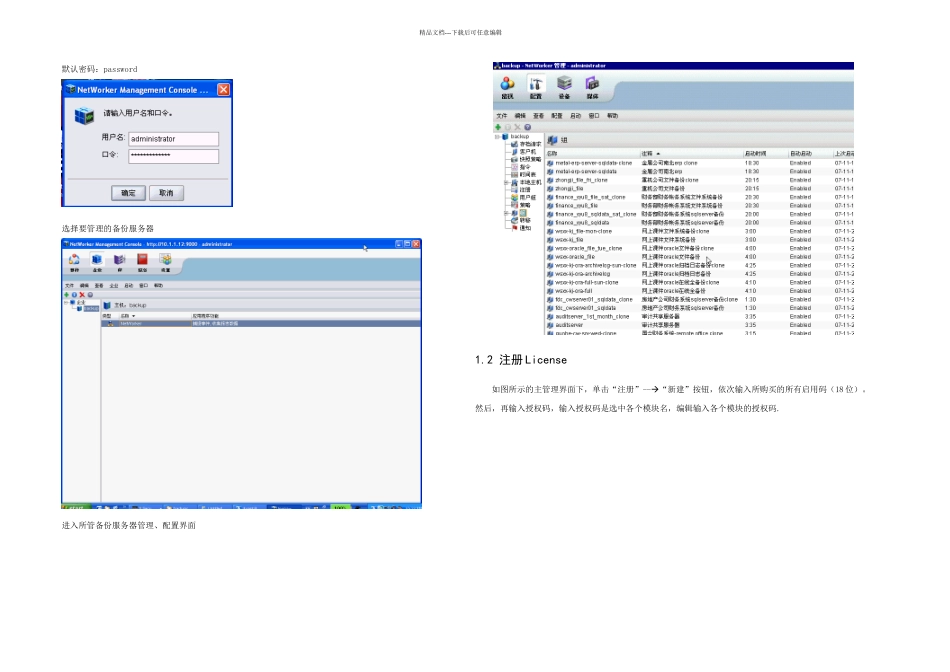The height and width of the screenshot is (672, 950).
Task: Click green plus icon in Management Console toolbar
Action: pos(67,295)
